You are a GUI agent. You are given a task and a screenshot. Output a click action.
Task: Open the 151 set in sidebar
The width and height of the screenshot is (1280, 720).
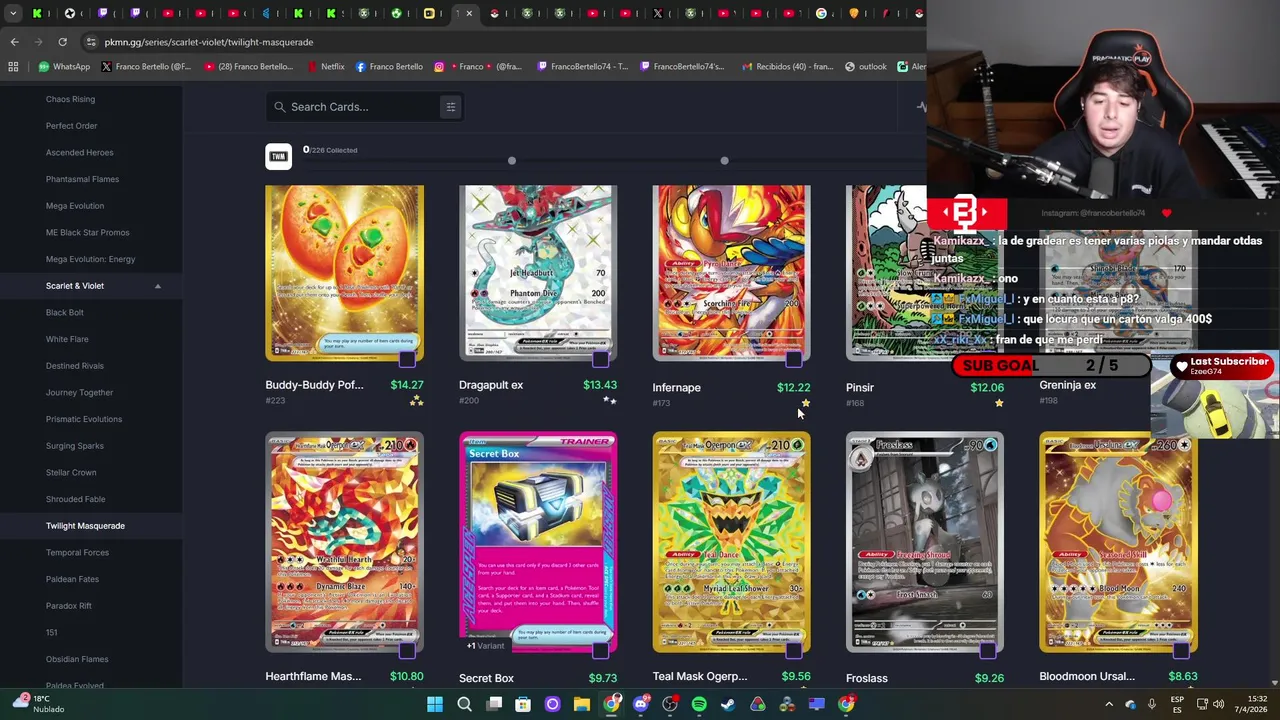click(x=51, y=632)
